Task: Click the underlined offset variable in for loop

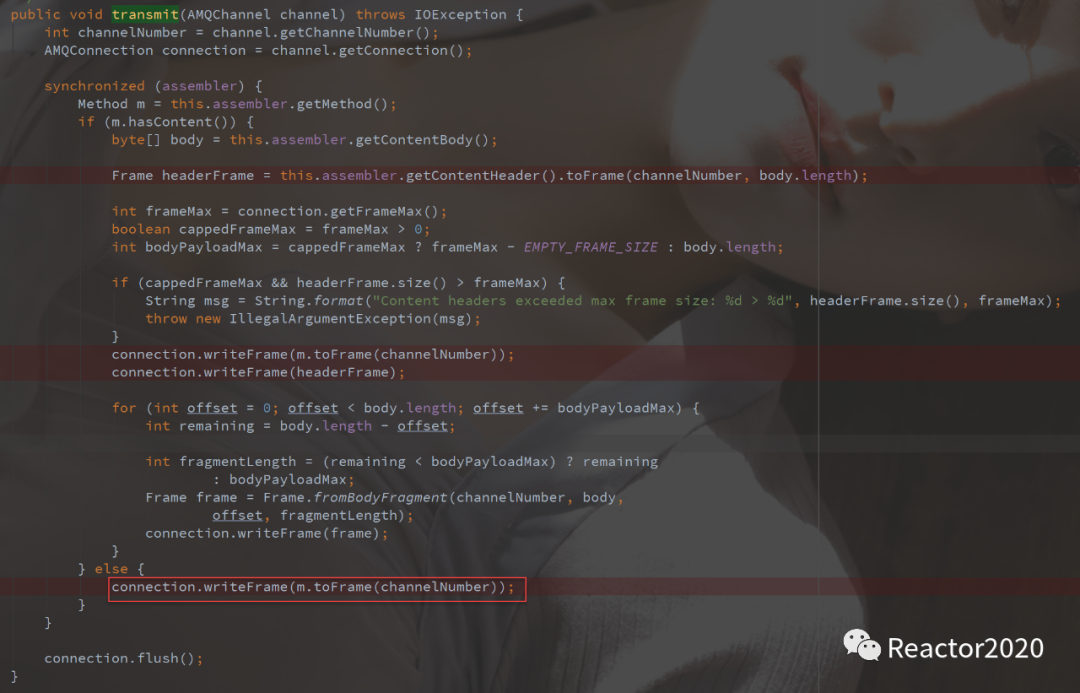Action: pos(211,408)
